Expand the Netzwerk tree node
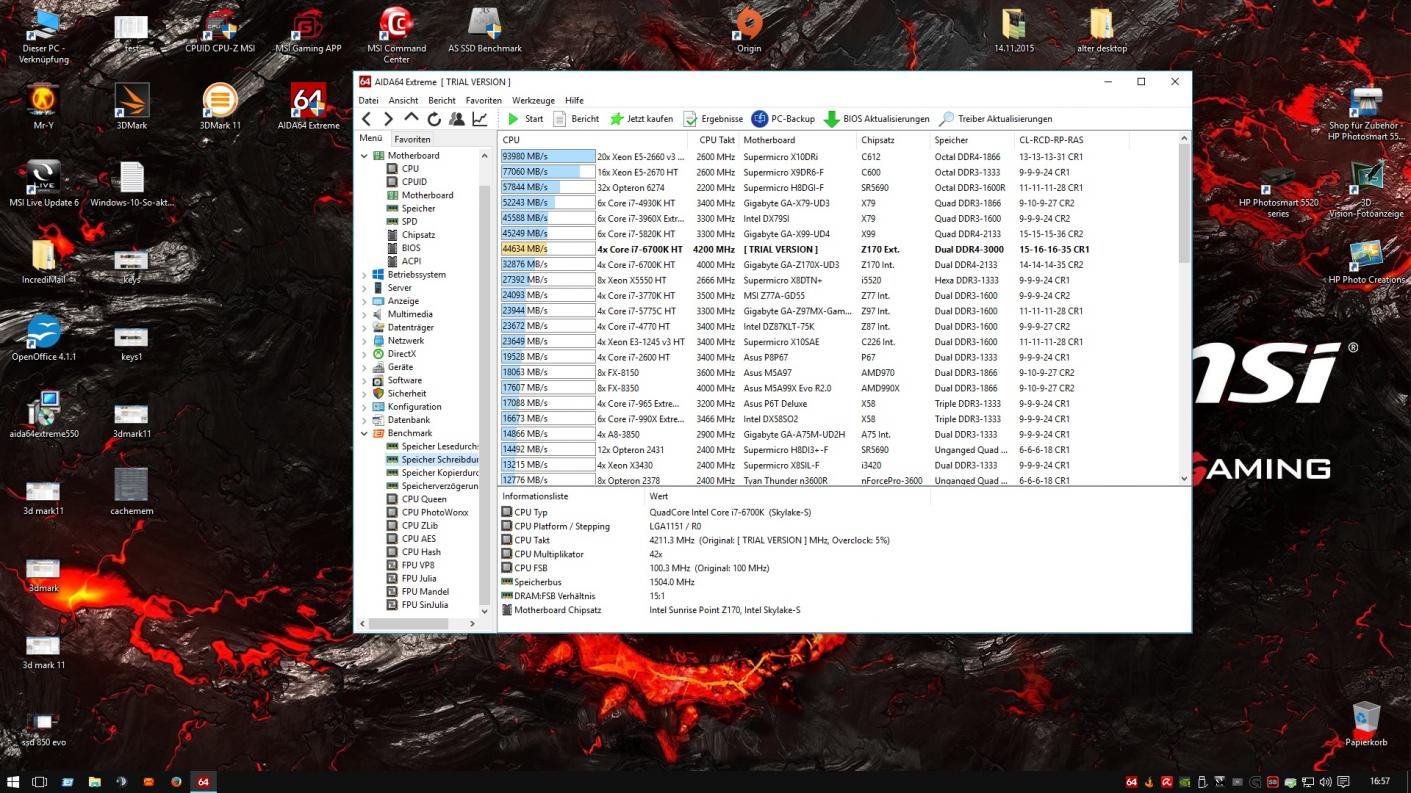This screenshot has height=793, width=1411. [x=364, y=341]
